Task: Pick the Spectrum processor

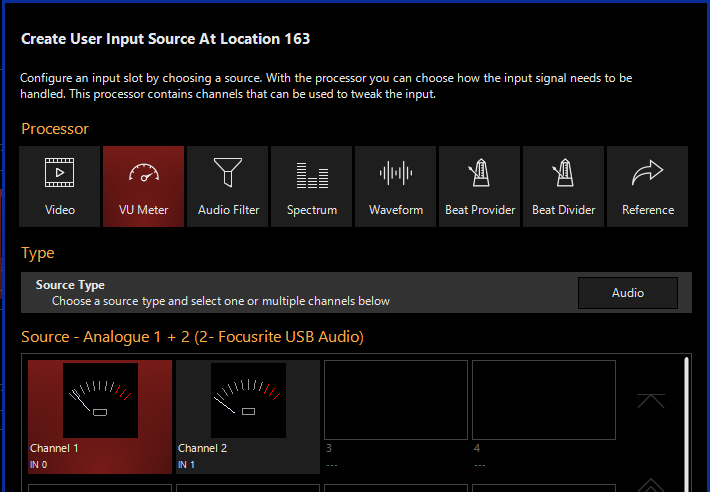Action: coord(312,186)
